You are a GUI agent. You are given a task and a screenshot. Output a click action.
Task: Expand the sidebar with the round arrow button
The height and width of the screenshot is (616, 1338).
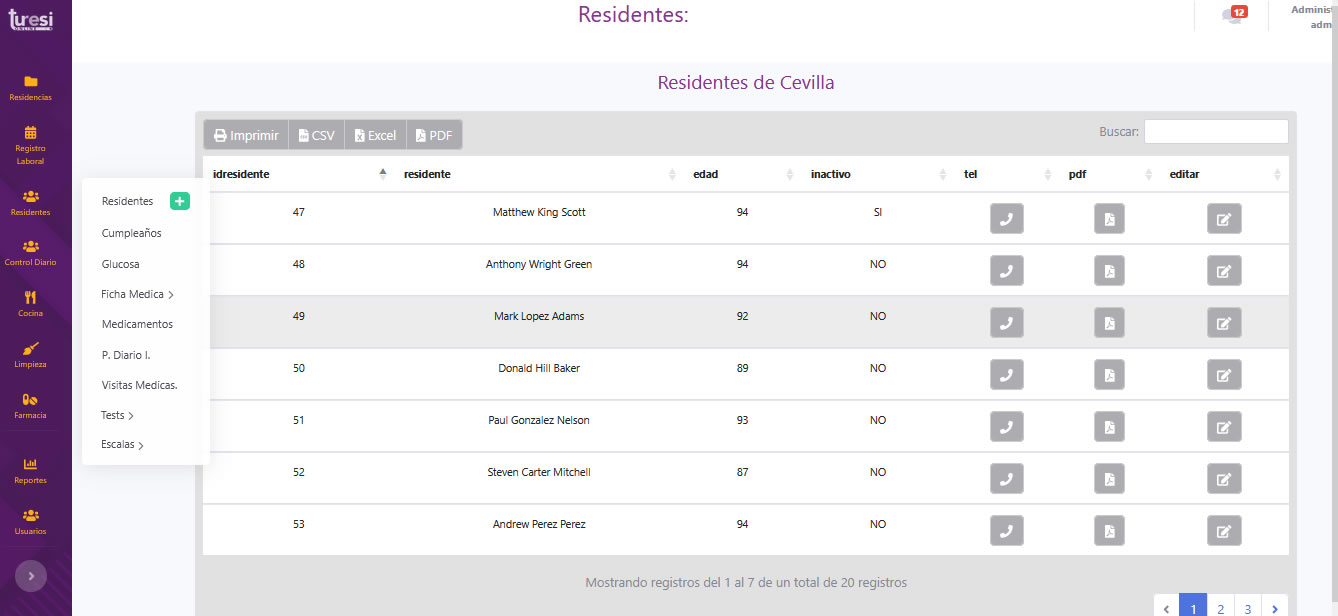pyautogui.click(x=31, y=576)
